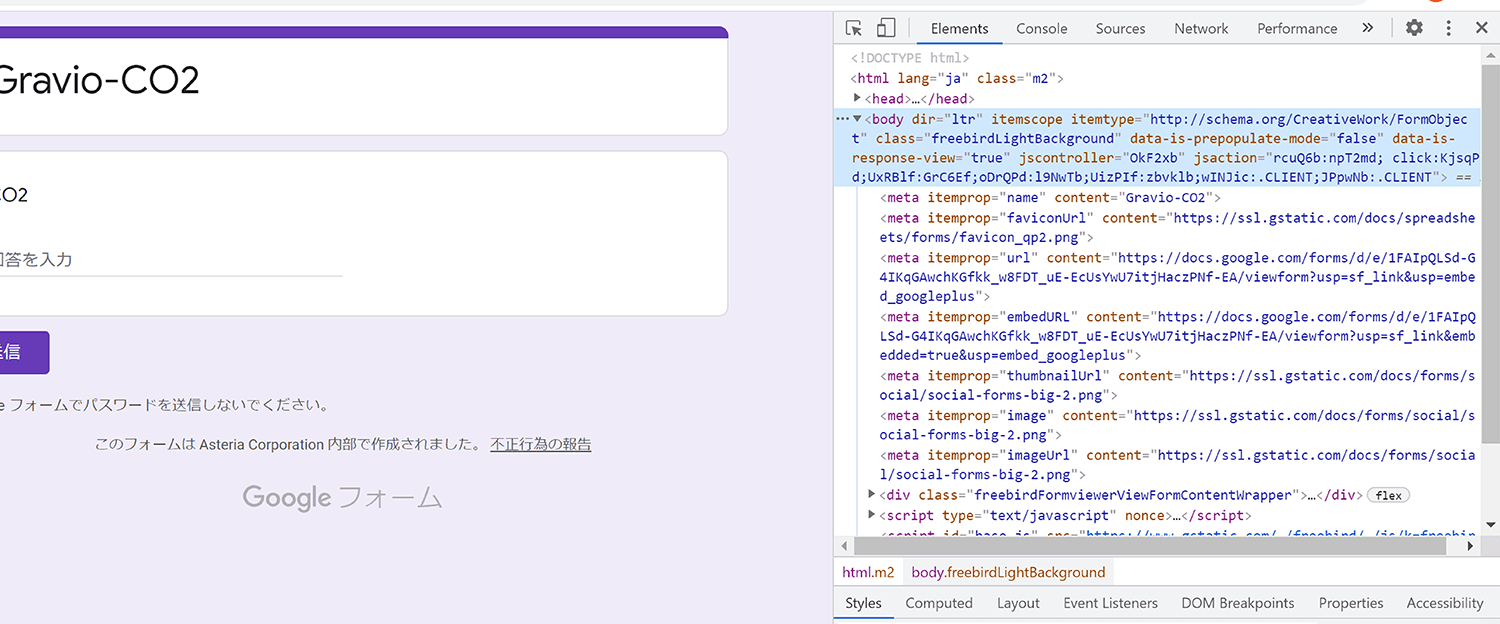This screenshot has height=624, width=1500.
Task: Select the Layout pane tab
Action: (1018, 603)
